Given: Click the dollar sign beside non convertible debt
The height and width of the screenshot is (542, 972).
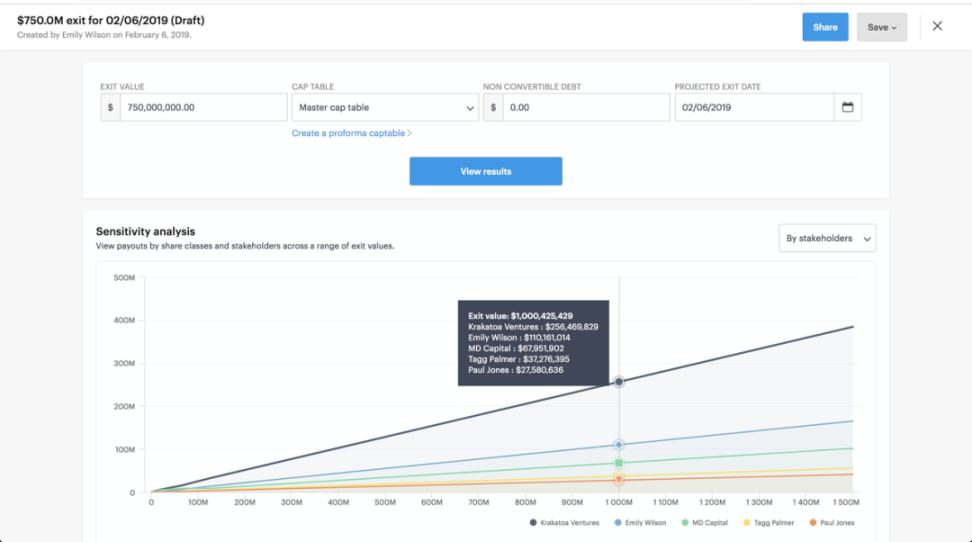Looking at the screenshot, I should (x=493, y=108).
